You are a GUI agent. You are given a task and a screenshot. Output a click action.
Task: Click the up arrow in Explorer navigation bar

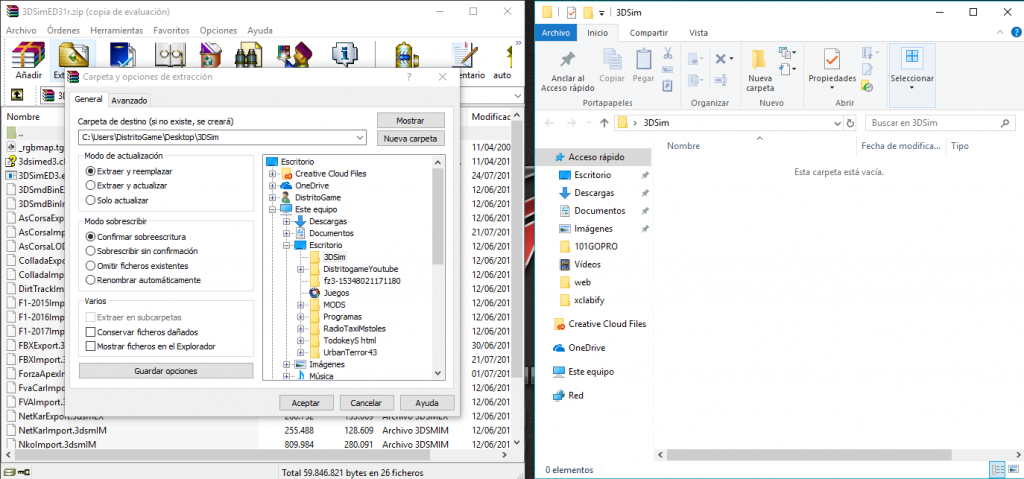604,123
